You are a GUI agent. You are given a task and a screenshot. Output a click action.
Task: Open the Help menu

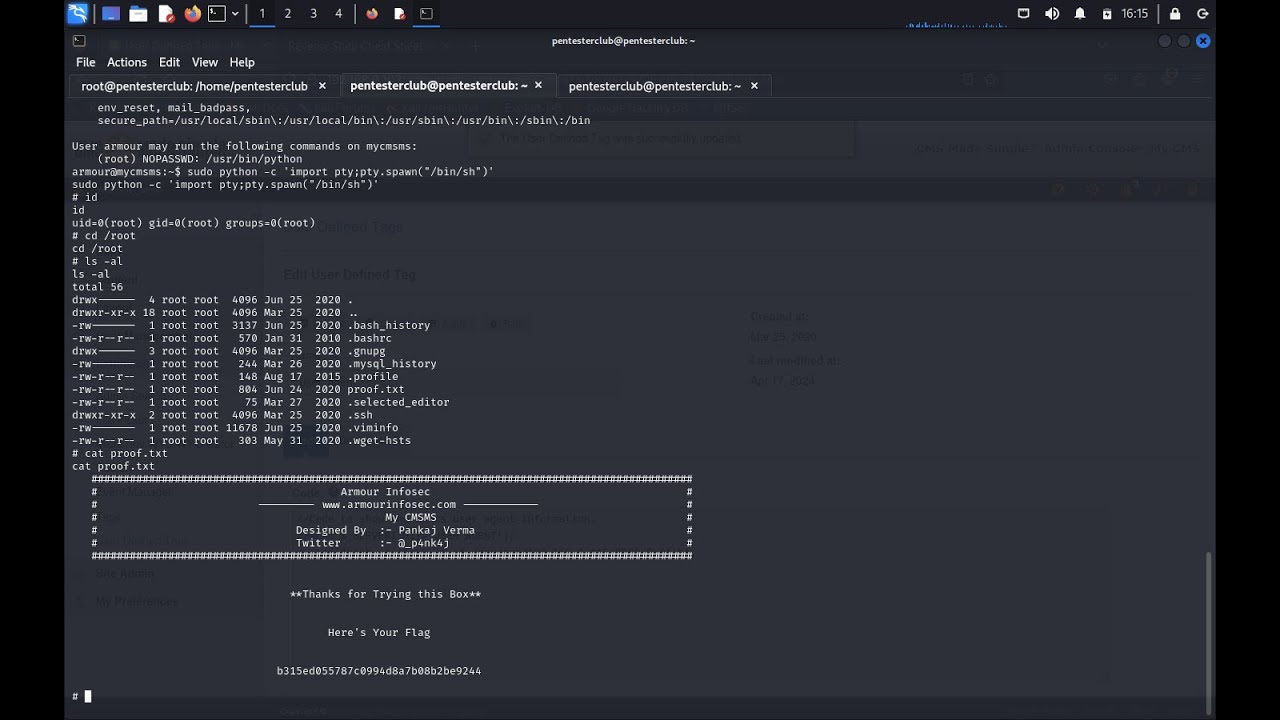(242, 62)
